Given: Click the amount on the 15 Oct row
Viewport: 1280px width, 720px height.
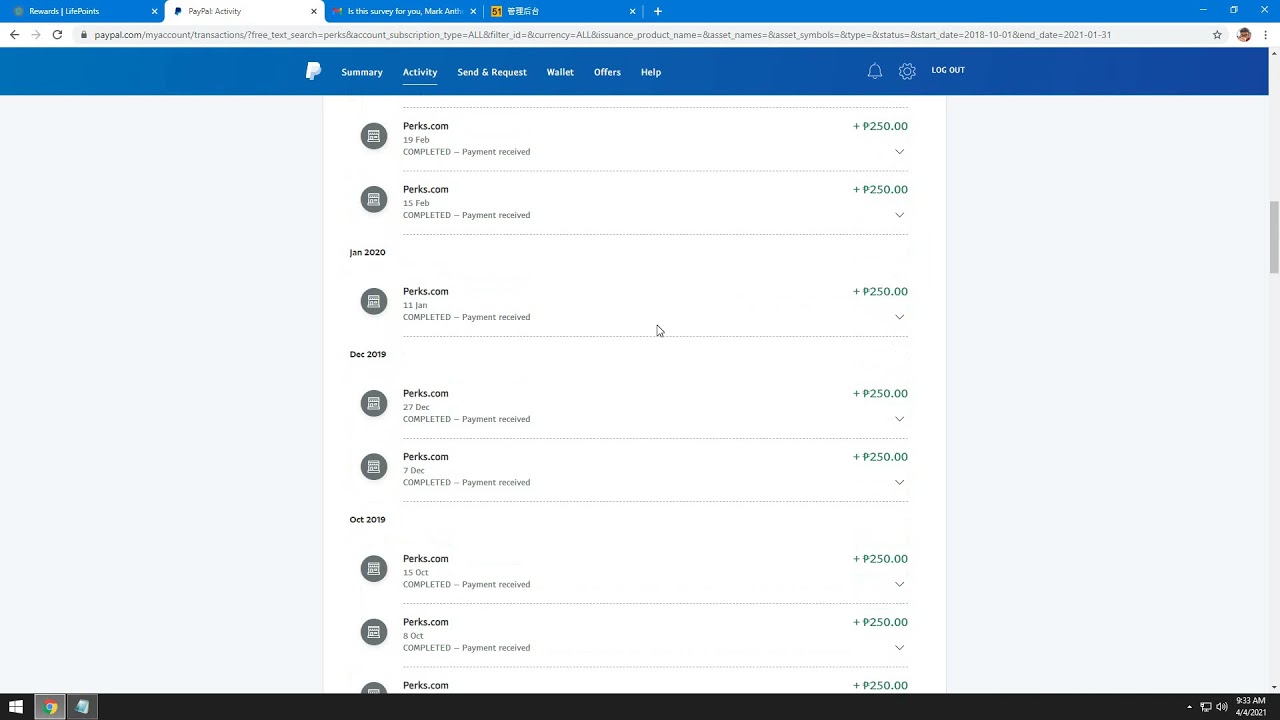Looking at the screenshot, I should (880, 558).
